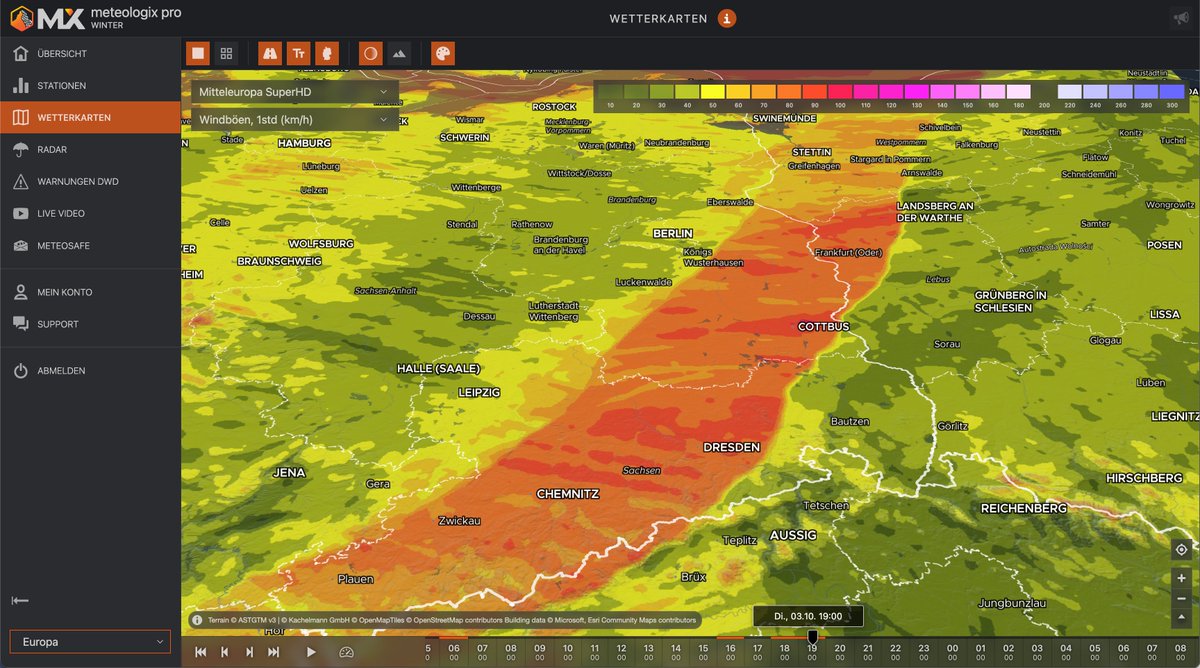Center map on my location
1200x668 pixels.
1181,549
